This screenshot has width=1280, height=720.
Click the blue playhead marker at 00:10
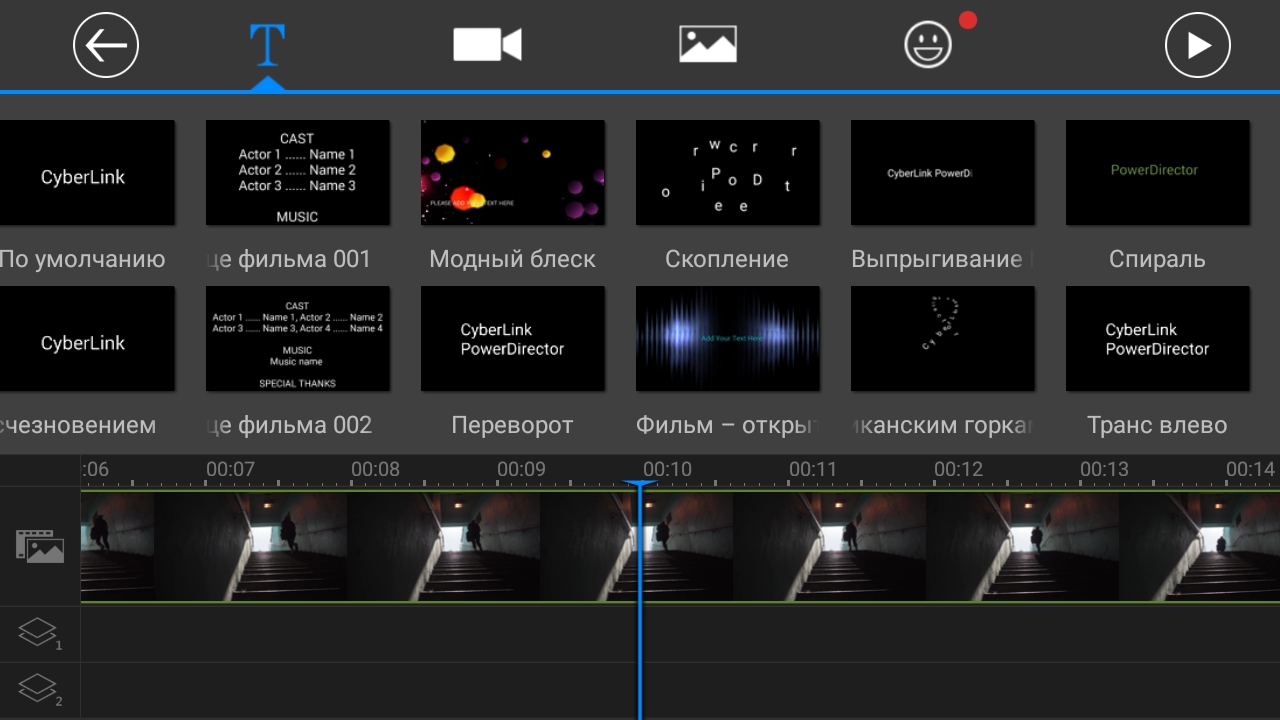point(639,485)
